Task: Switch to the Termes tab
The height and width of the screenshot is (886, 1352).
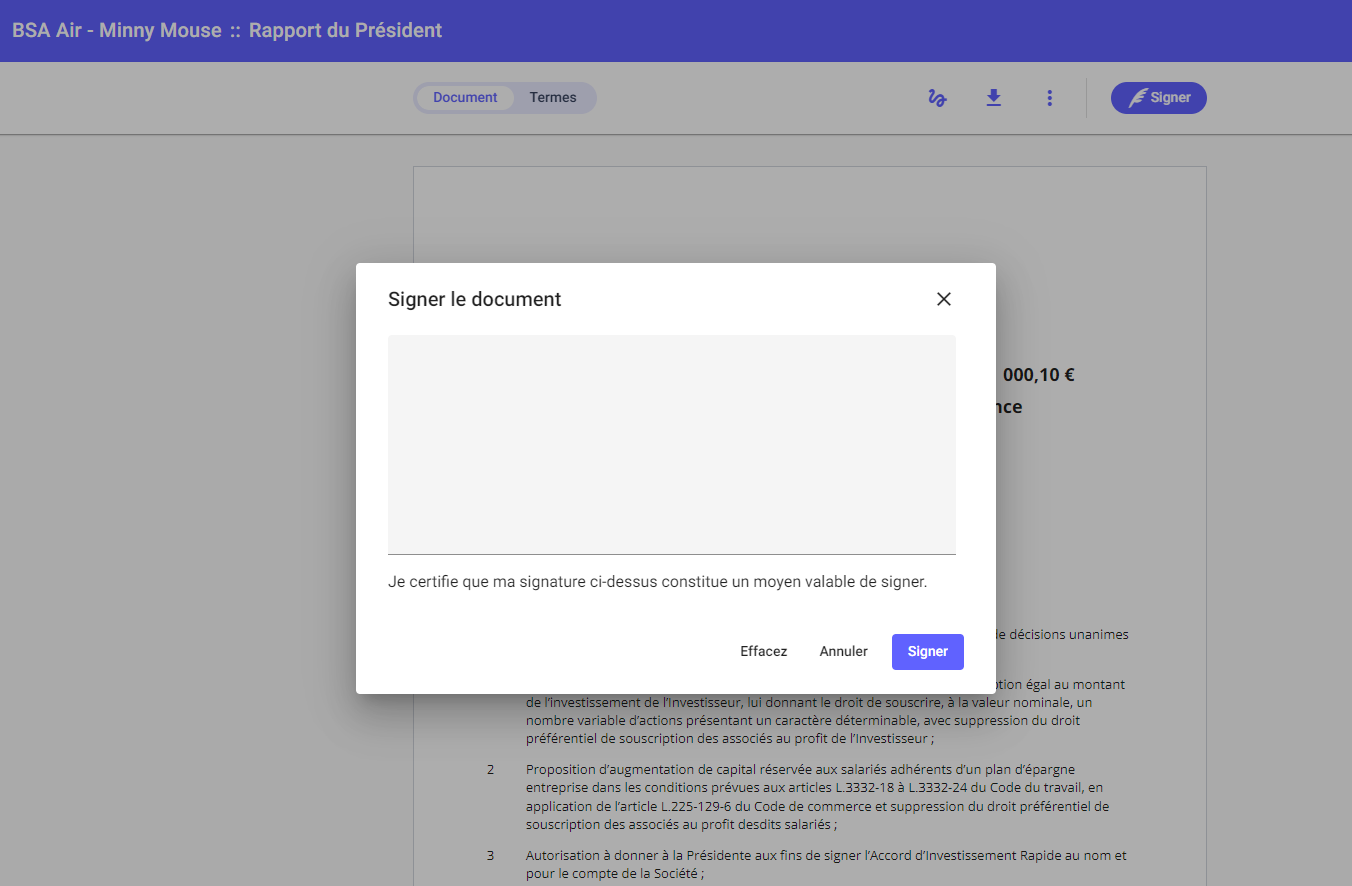Action: [x=553, y=98]
